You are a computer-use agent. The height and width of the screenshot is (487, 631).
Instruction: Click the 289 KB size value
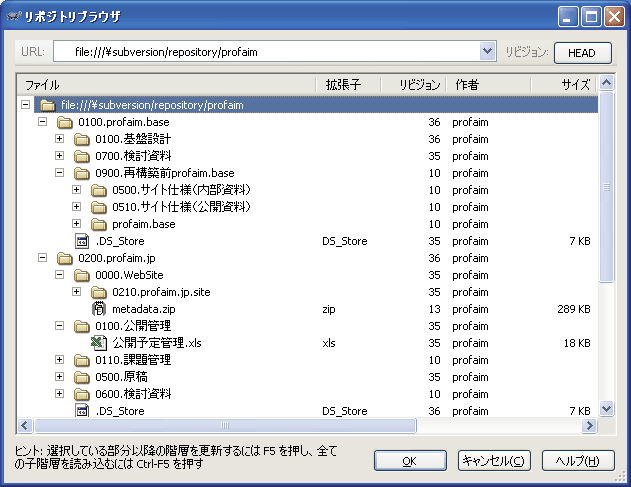(574, 309)
